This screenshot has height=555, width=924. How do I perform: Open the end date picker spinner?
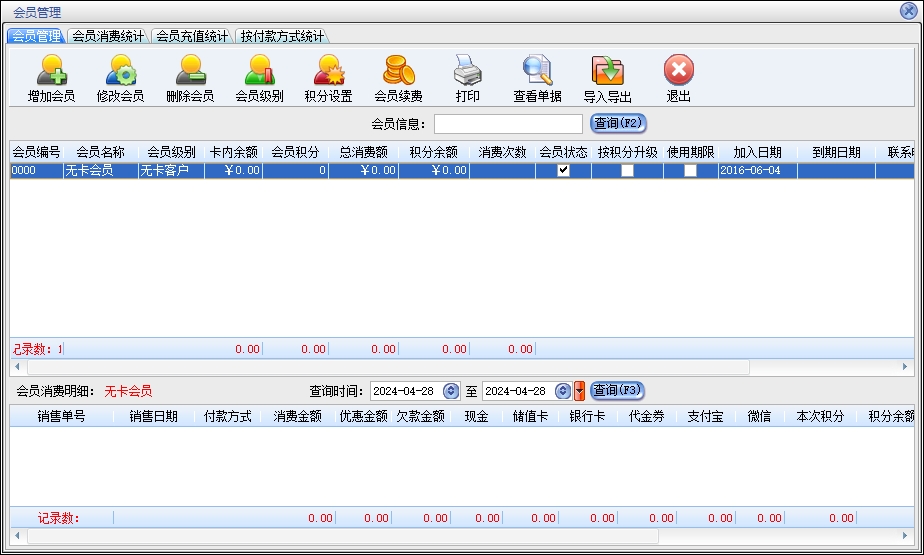(563, 391)
